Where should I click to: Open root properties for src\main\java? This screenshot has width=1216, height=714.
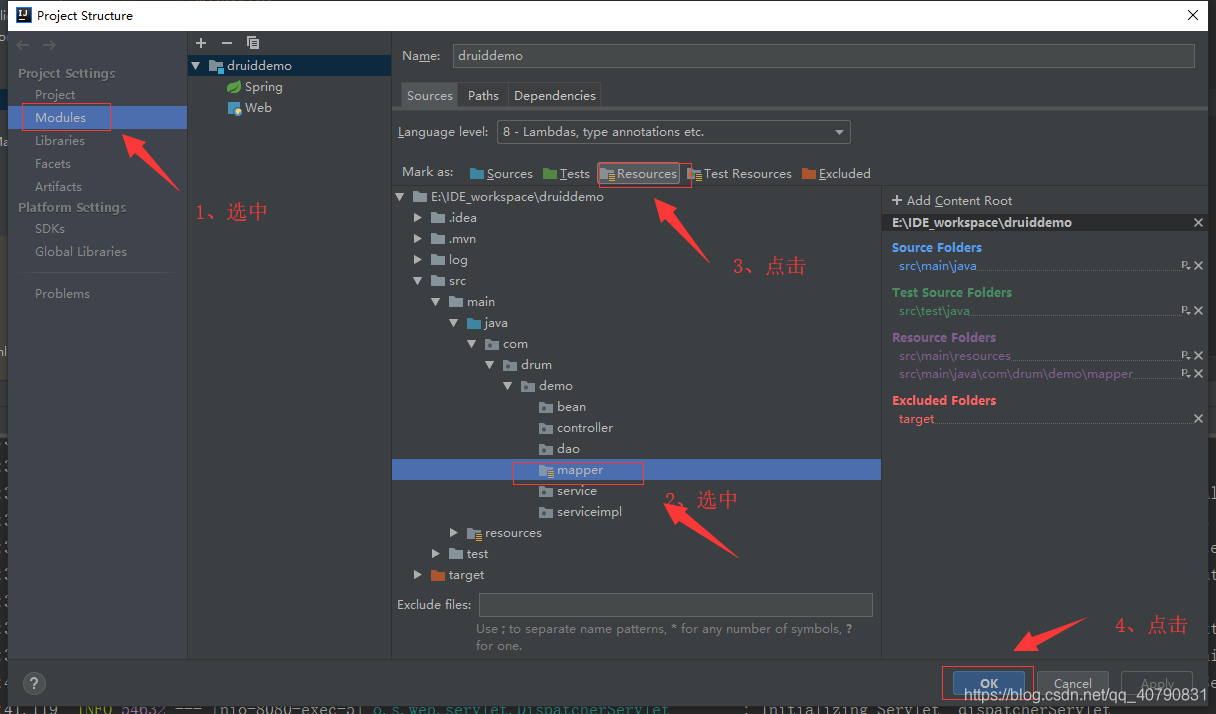click(x=1185, y=266)
